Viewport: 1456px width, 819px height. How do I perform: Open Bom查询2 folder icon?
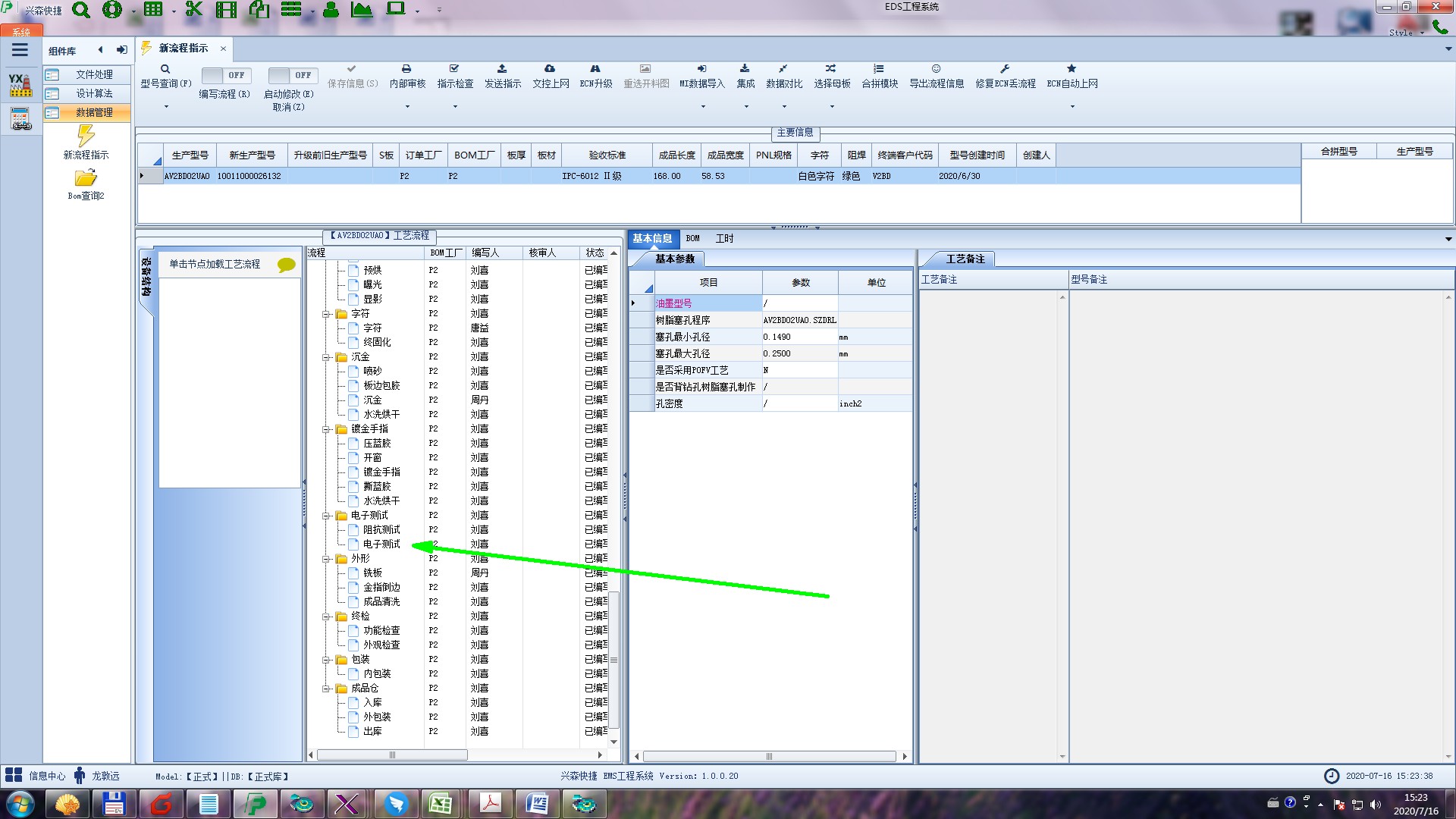[x=86, y=184]
